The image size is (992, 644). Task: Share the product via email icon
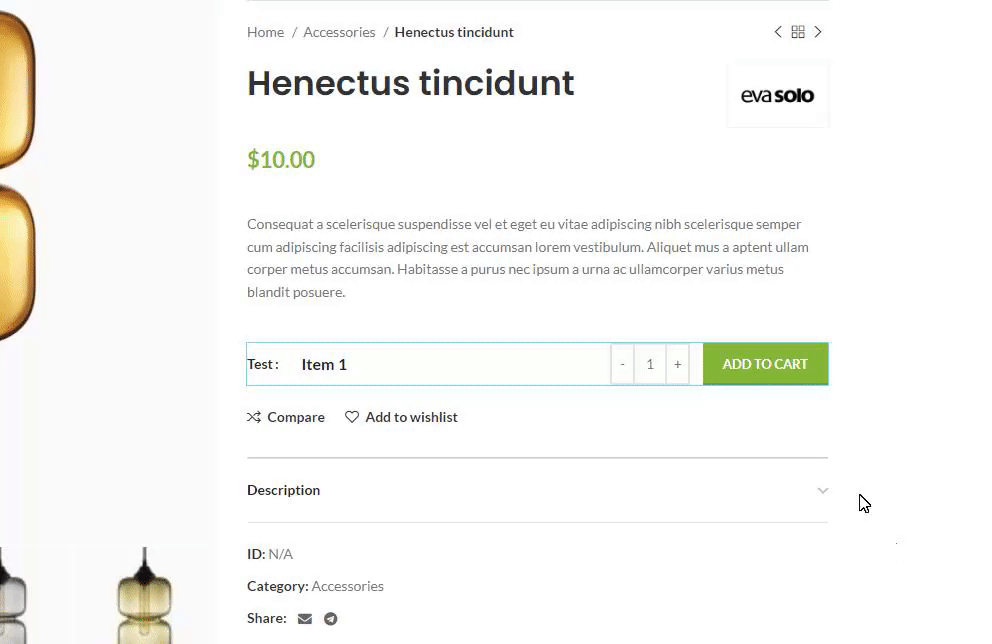pos(305,619)
